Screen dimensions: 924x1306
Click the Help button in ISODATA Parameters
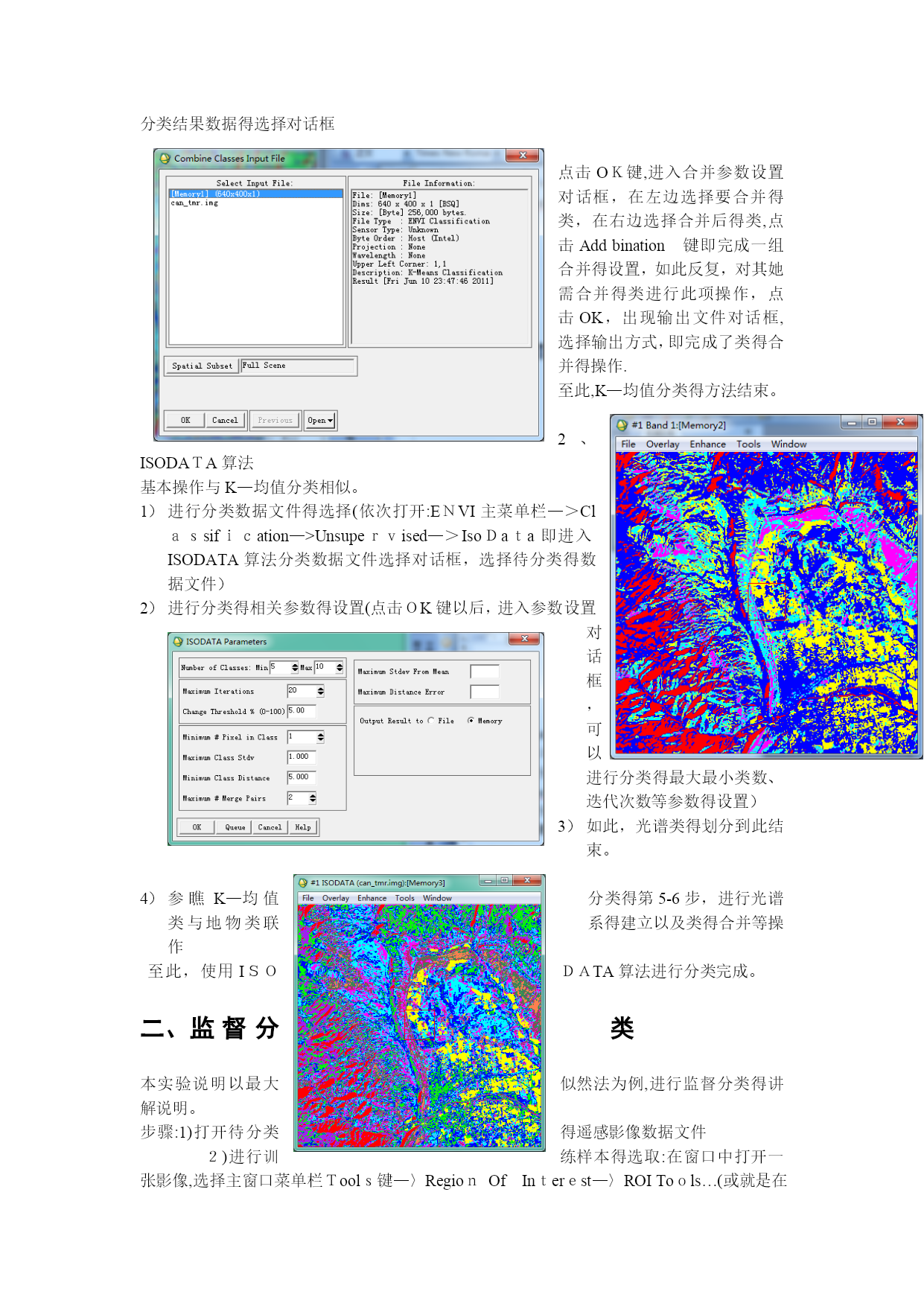tap(303, 827)
